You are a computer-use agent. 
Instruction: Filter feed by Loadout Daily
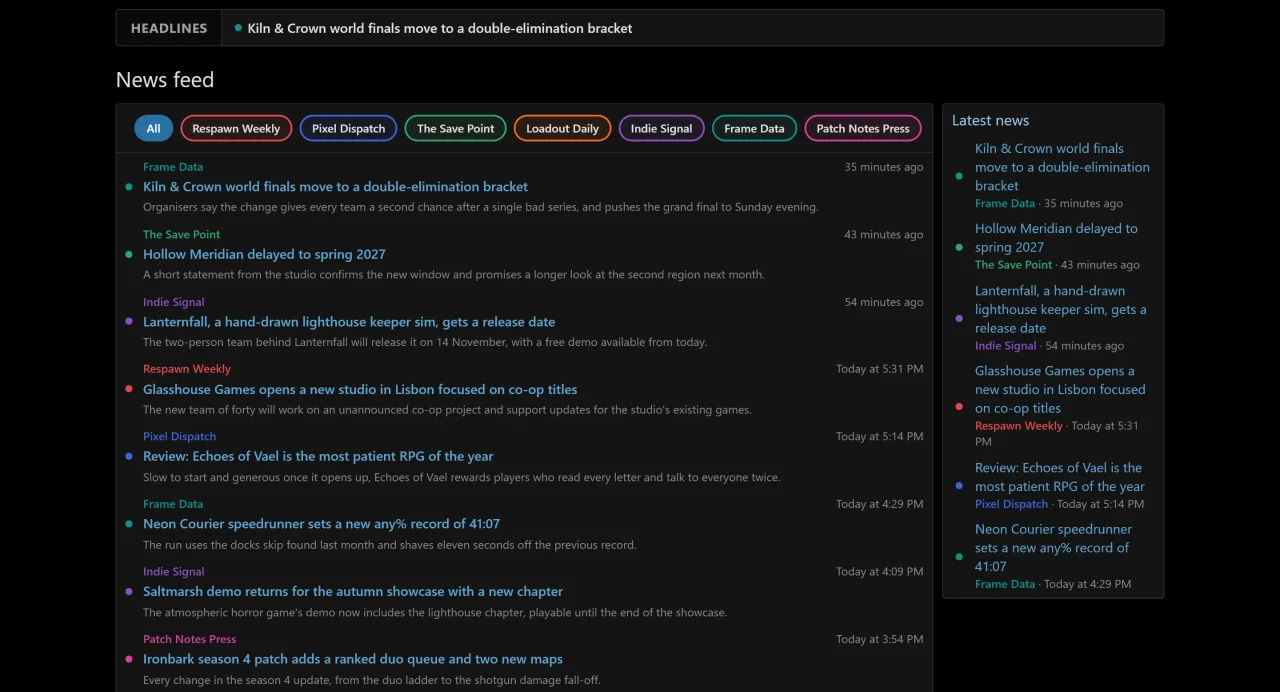[562, 128]
